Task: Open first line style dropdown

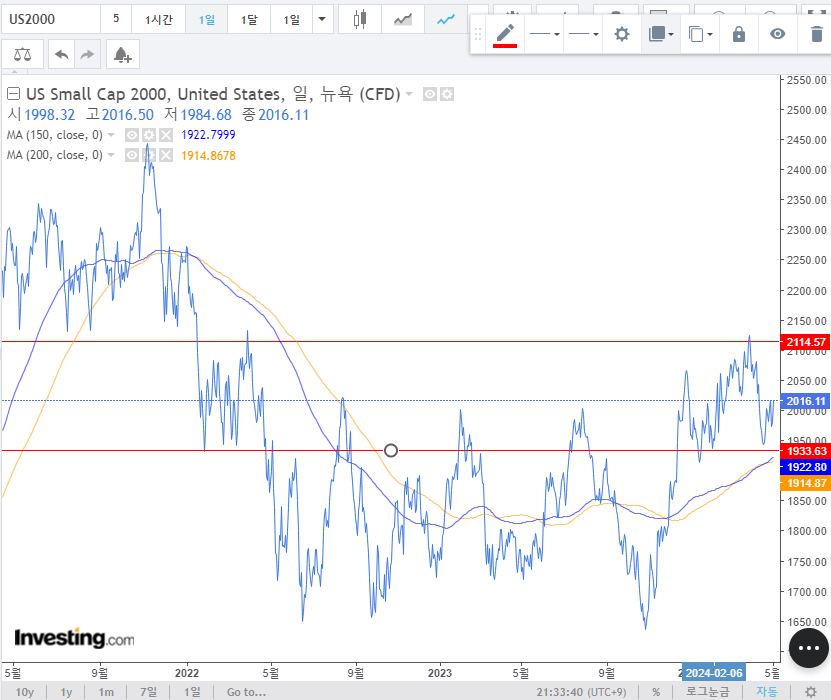Action: [544, 34]
